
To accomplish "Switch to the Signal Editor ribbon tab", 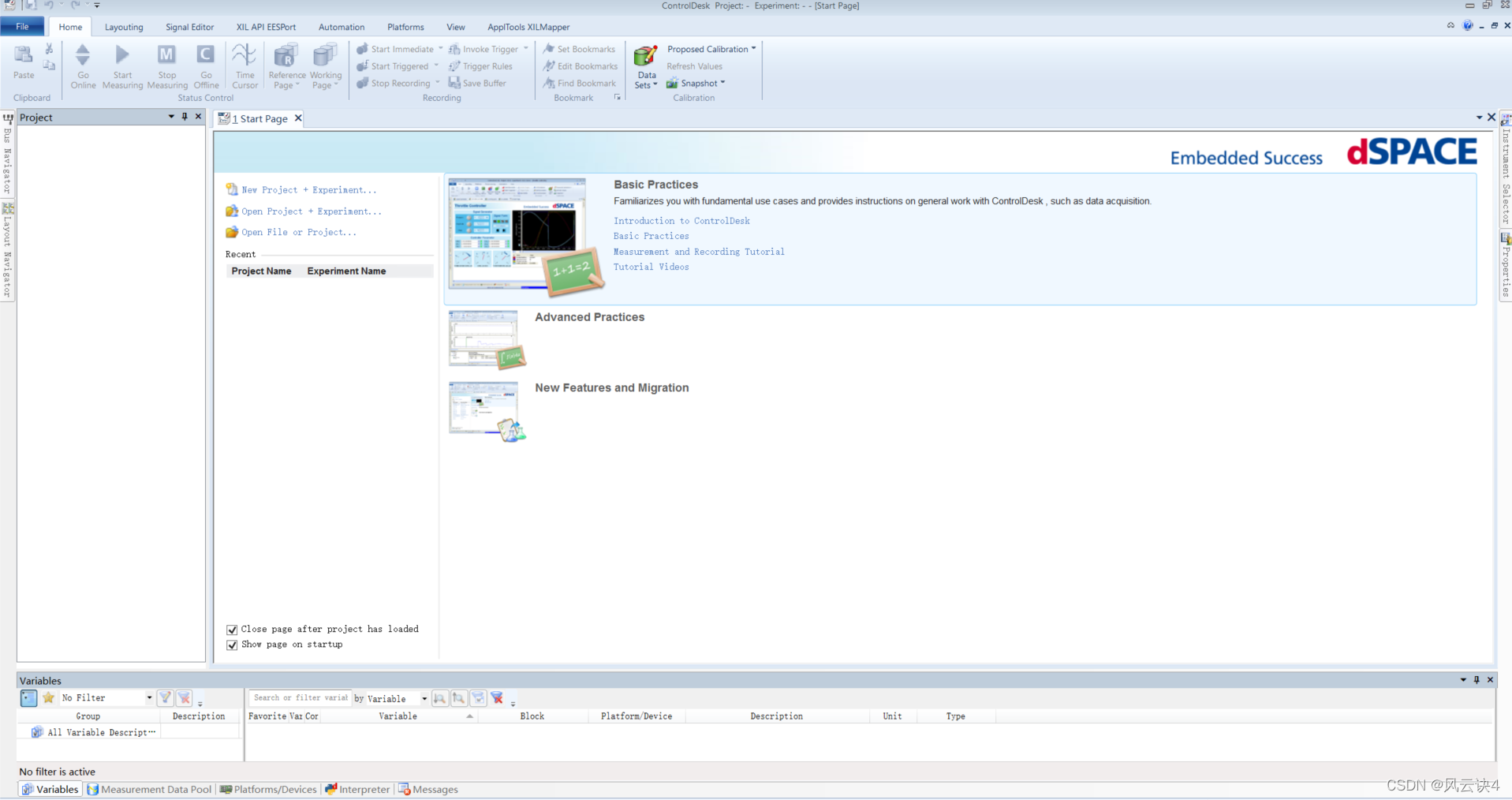I will pos(189,27).
